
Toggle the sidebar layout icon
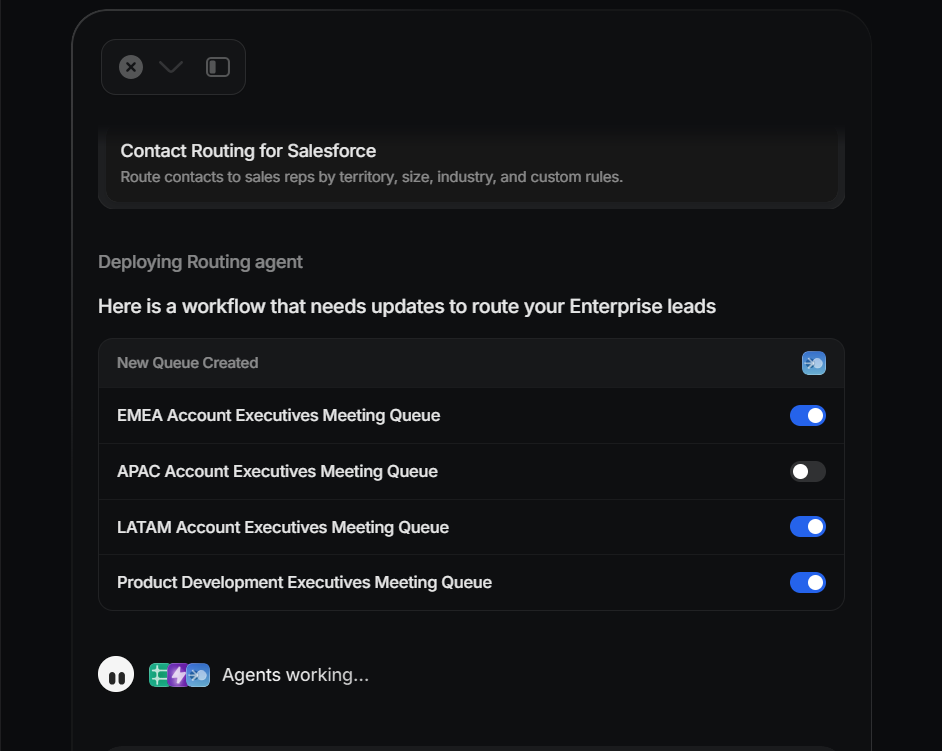217,67
